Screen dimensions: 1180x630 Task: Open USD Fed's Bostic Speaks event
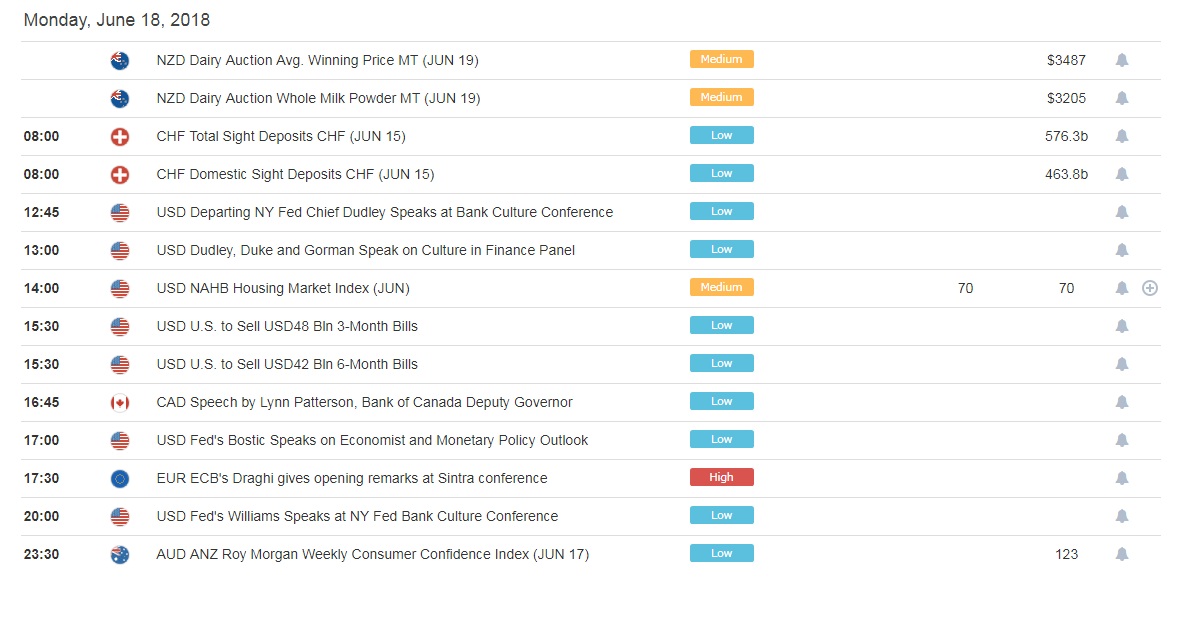click(372, 441)
